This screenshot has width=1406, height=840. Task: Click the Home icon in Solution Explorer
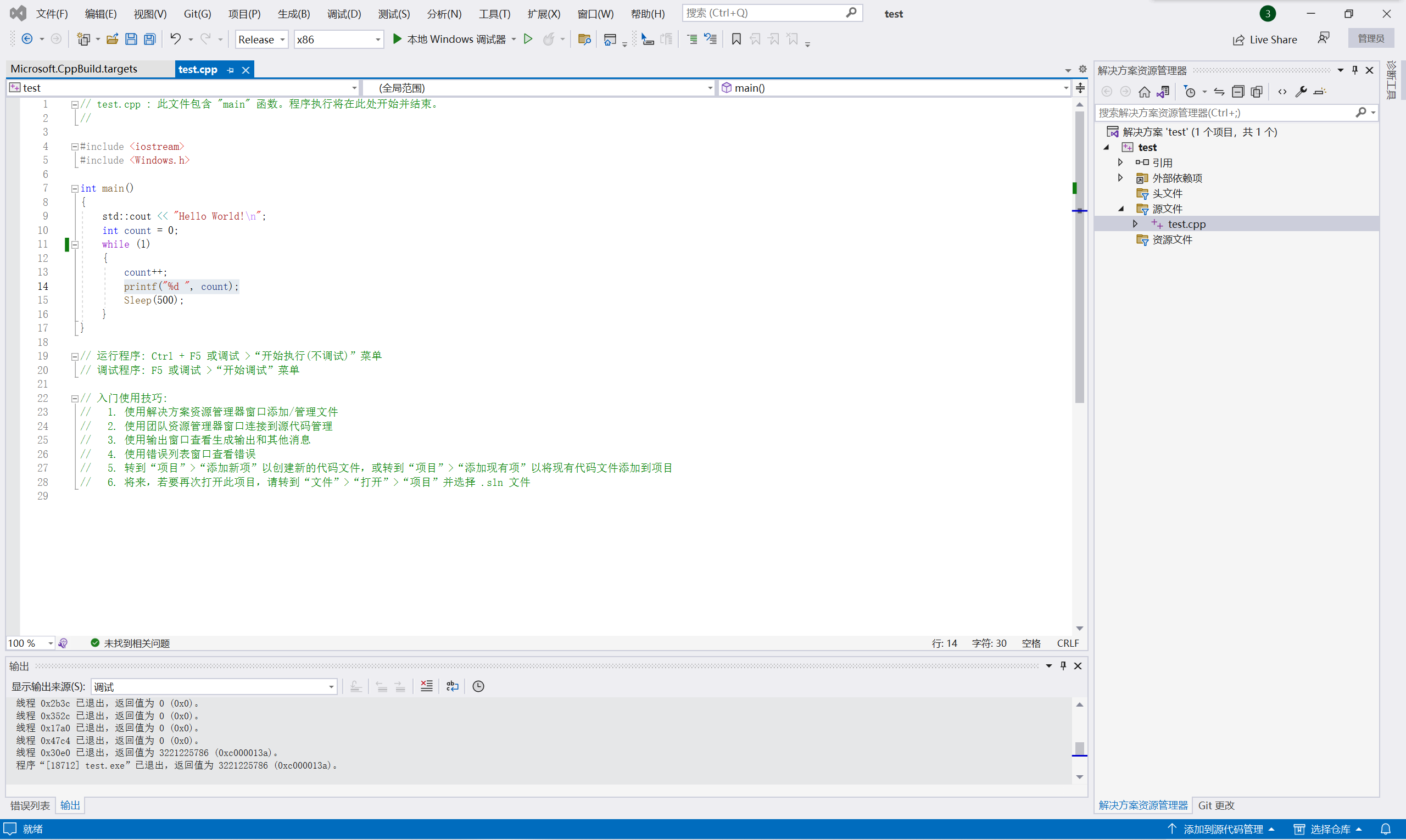pos(1145,92)
